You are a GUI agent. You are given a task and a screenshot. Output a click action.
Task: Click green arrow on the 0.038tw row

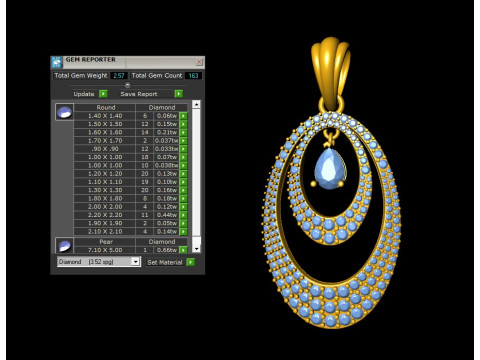(x=183, y=165)
